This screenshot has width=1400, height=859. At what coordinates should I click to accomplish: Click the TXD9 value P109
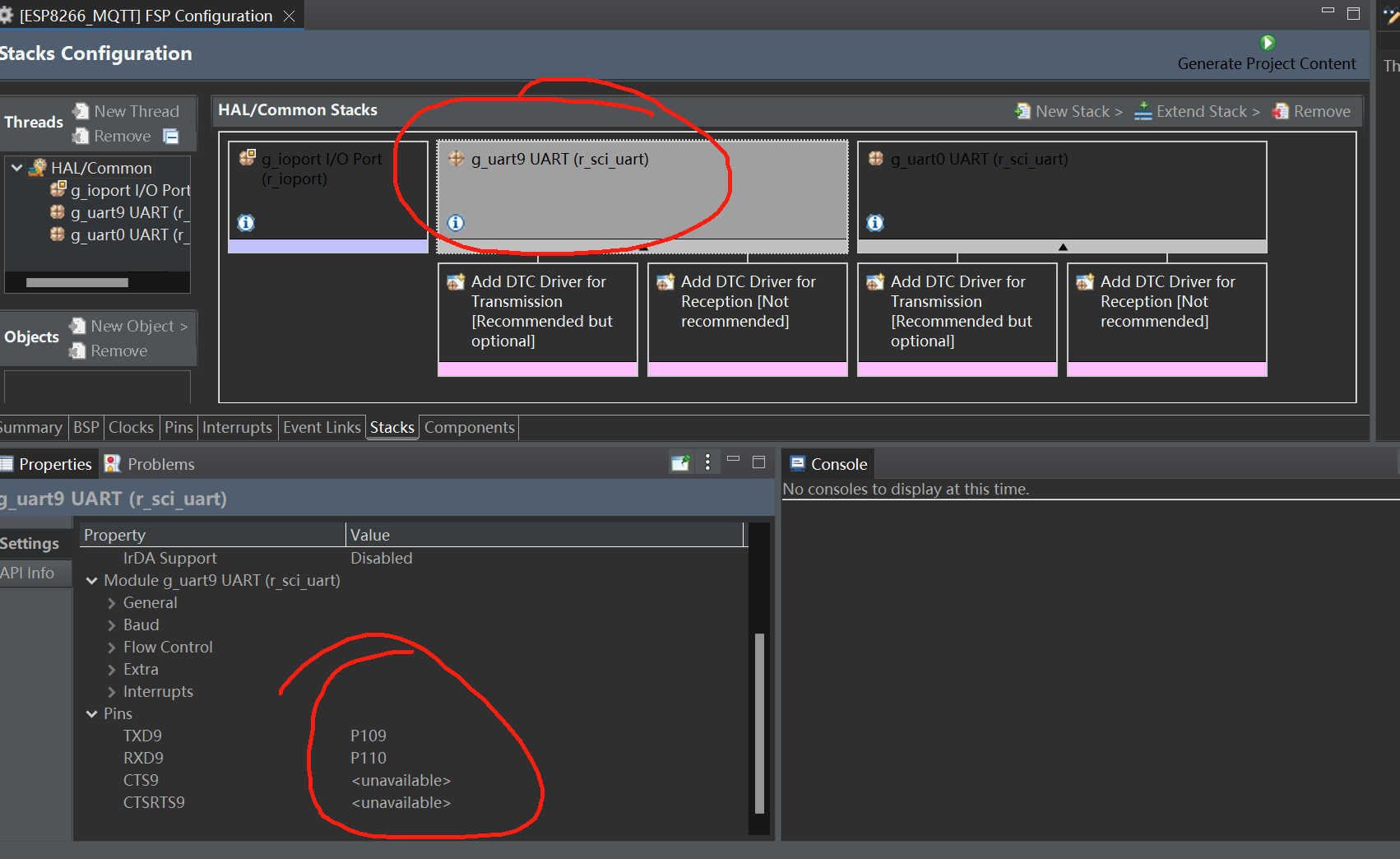tap(369, 736)
